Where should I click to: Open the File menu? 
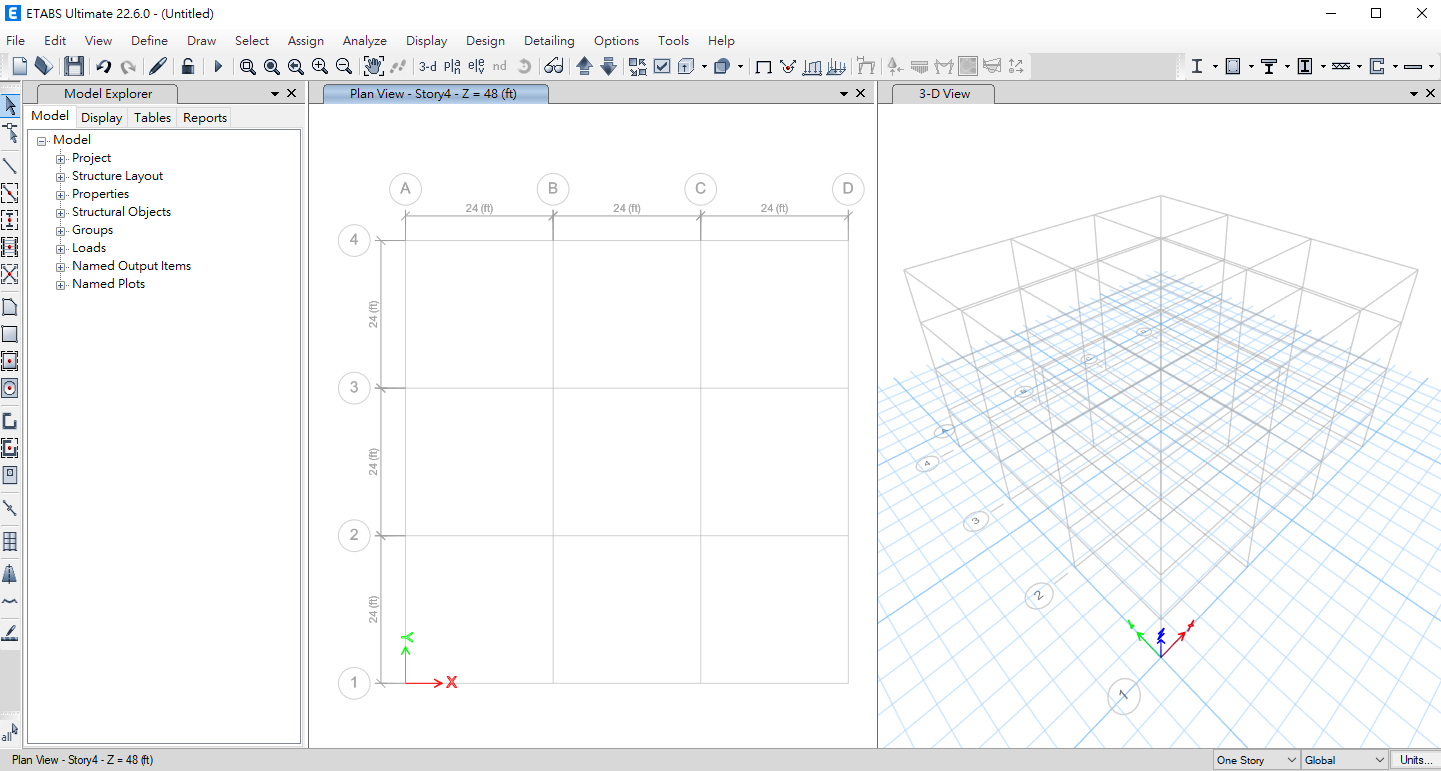coord(15,41)
